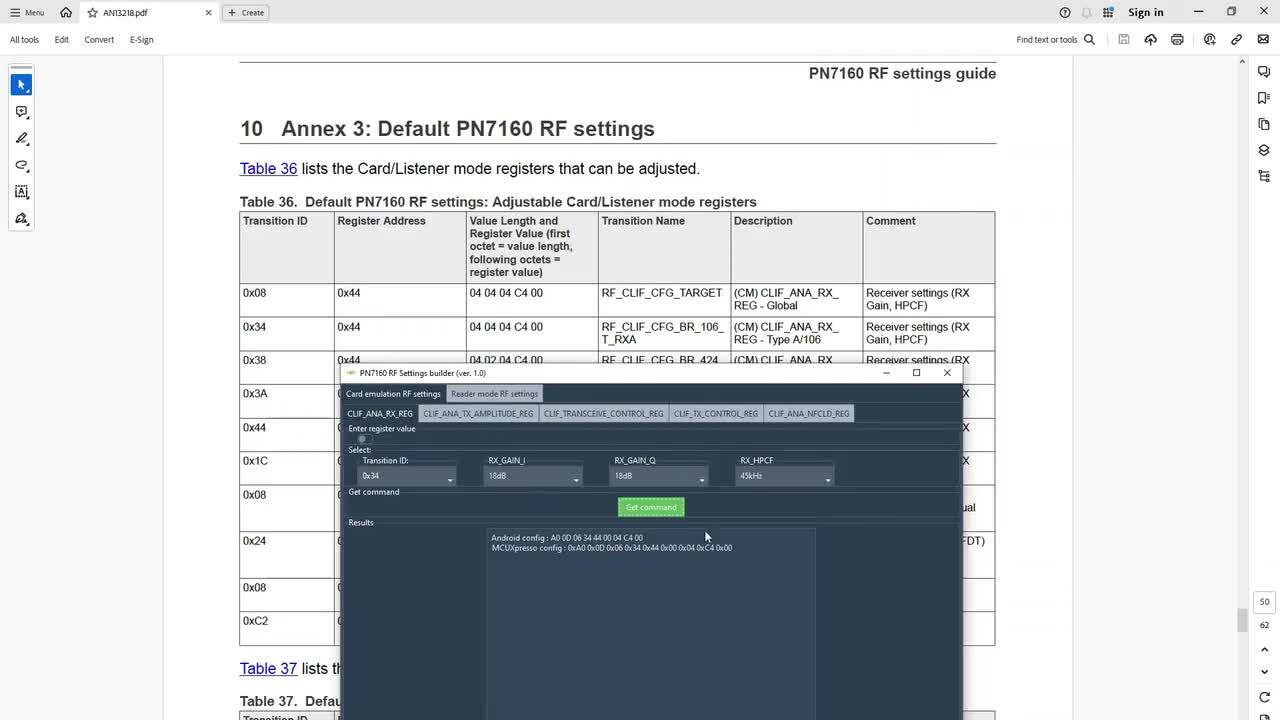This screenshot has height=720, width=1280.
Task: Open the Add text tool
Action: click(x=21, y=192)
